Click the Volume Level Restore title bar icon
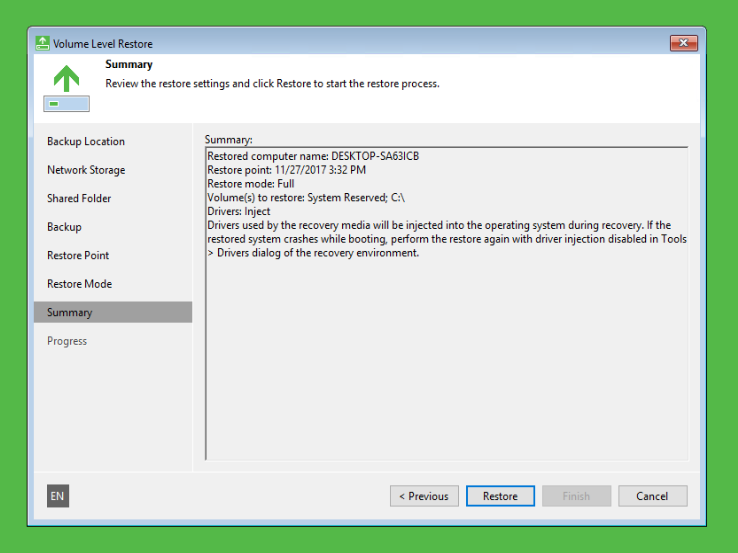 (42, 43)
